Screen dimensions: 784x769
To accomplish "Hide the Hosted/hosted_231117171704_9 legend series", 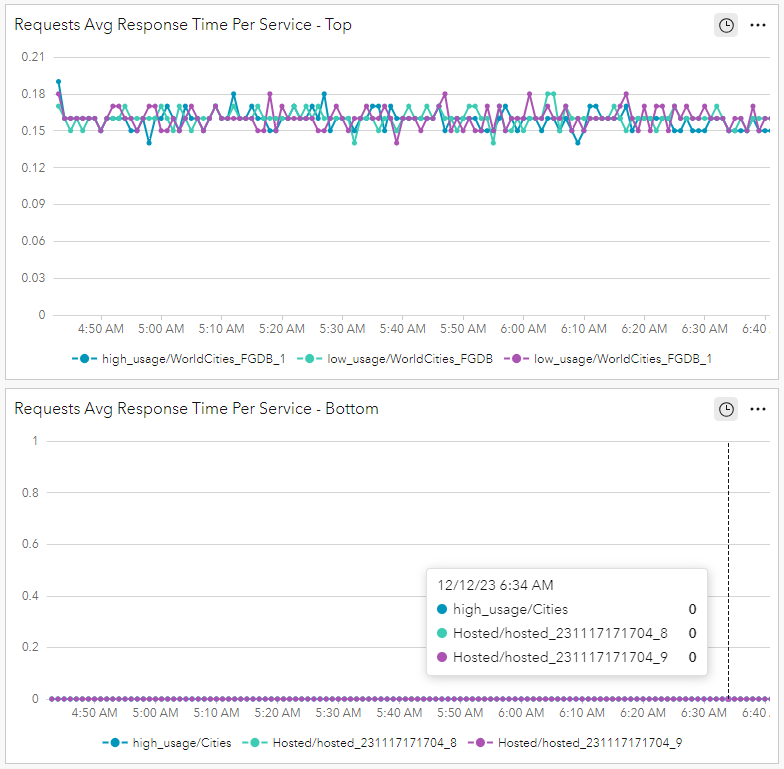I will (x=589, y=743).
